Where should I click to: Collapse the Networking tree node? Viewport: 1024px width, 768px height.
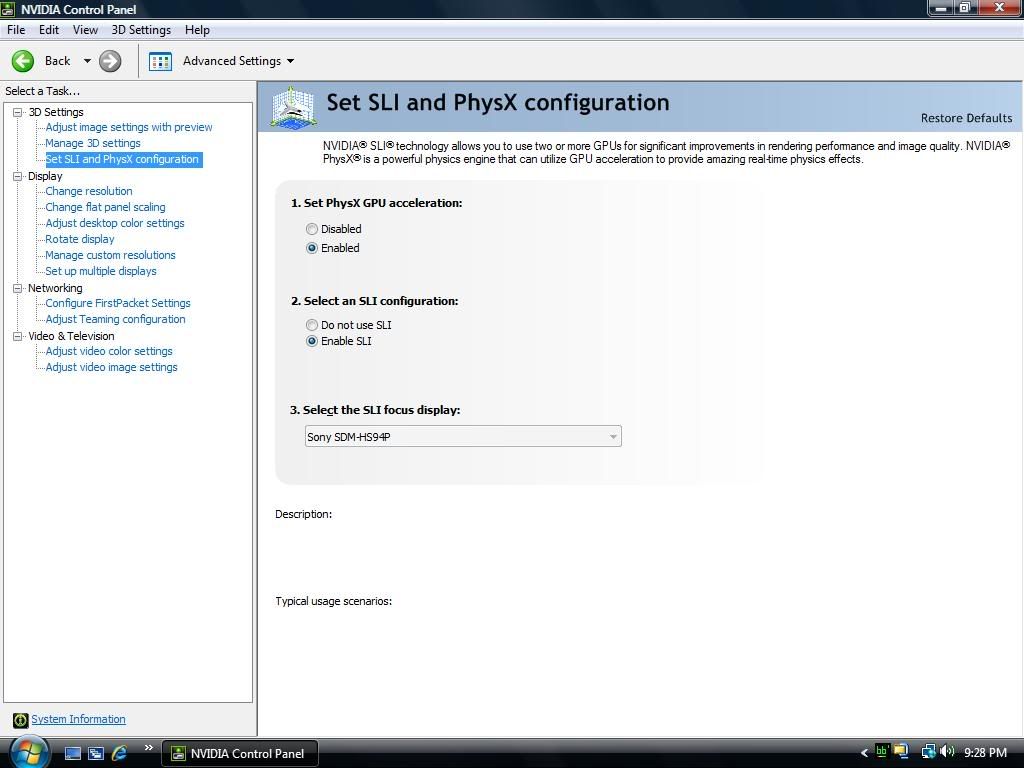tap(18, 288)
